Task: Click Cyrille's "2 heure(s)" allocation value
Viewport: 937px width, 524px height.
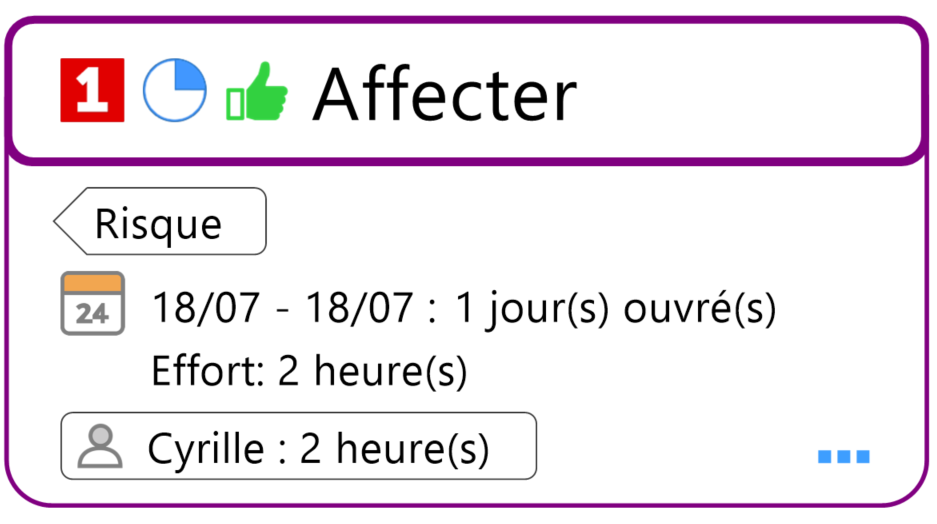Action: (x=394, y=448)
